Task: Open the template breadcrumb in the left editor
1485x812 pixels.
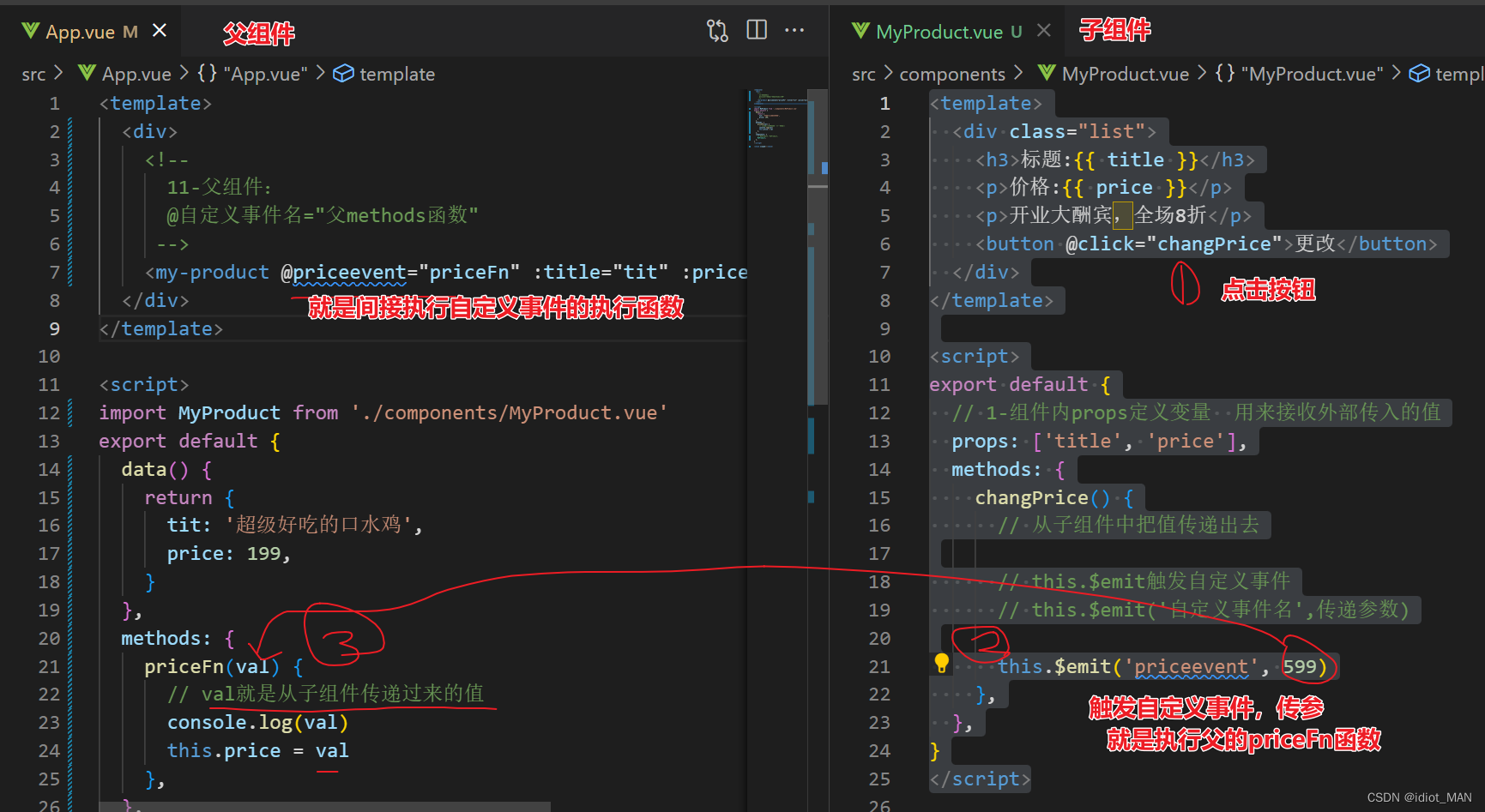Action: click(384, 75)
